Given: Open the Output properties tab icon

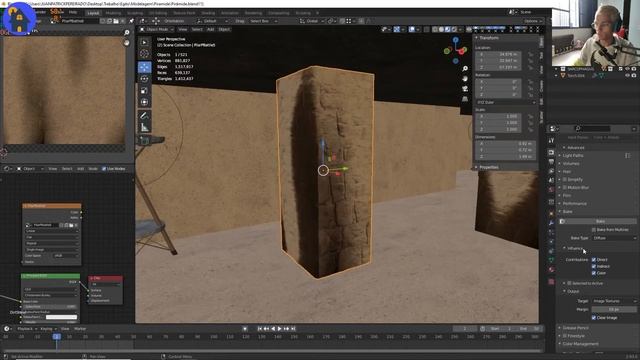Looking at the screenshot, I should pyautogui.click(x=551, y=162).
